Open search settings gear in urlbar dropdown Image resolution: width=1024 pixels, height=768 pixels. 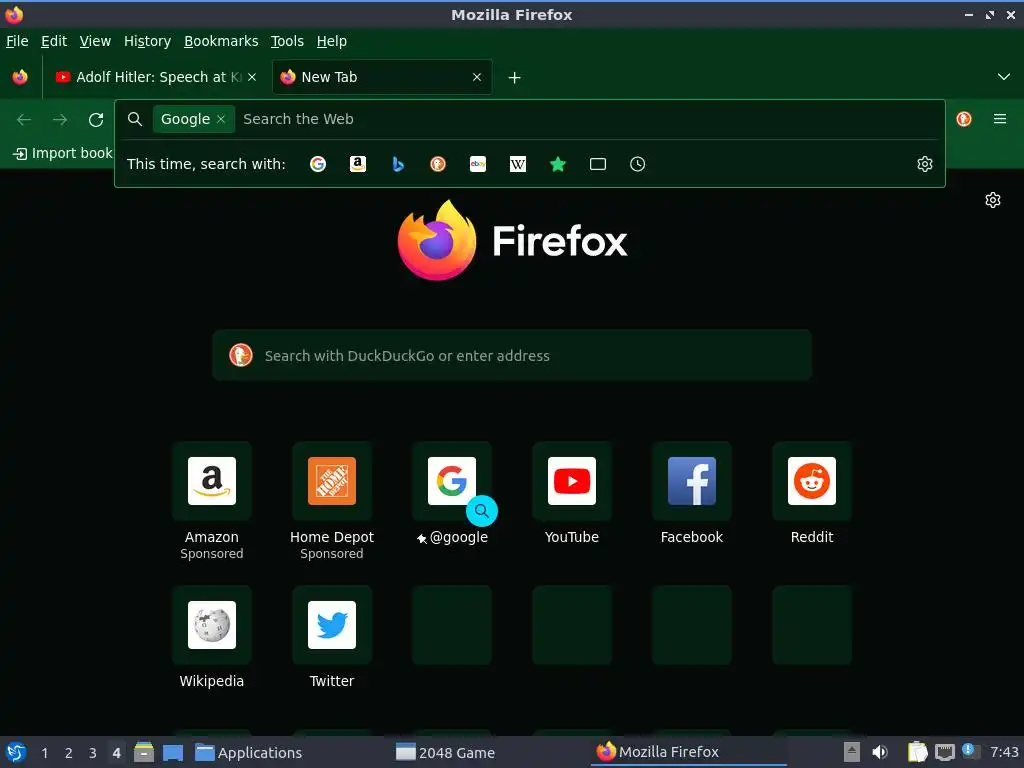925,164
